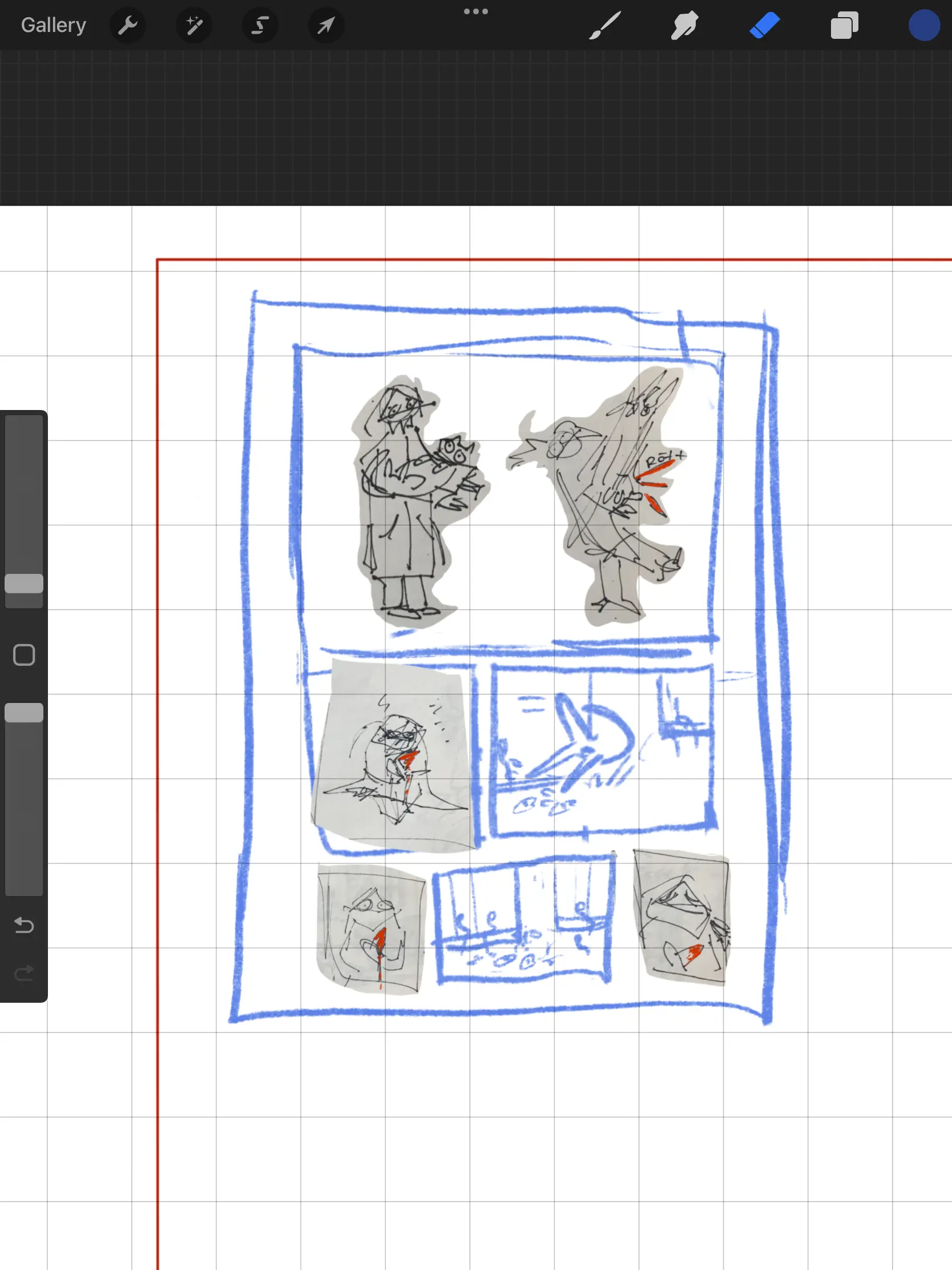Open the blue color picker swatch
The width and height of the screenshot is (952, 1270).
923,25
